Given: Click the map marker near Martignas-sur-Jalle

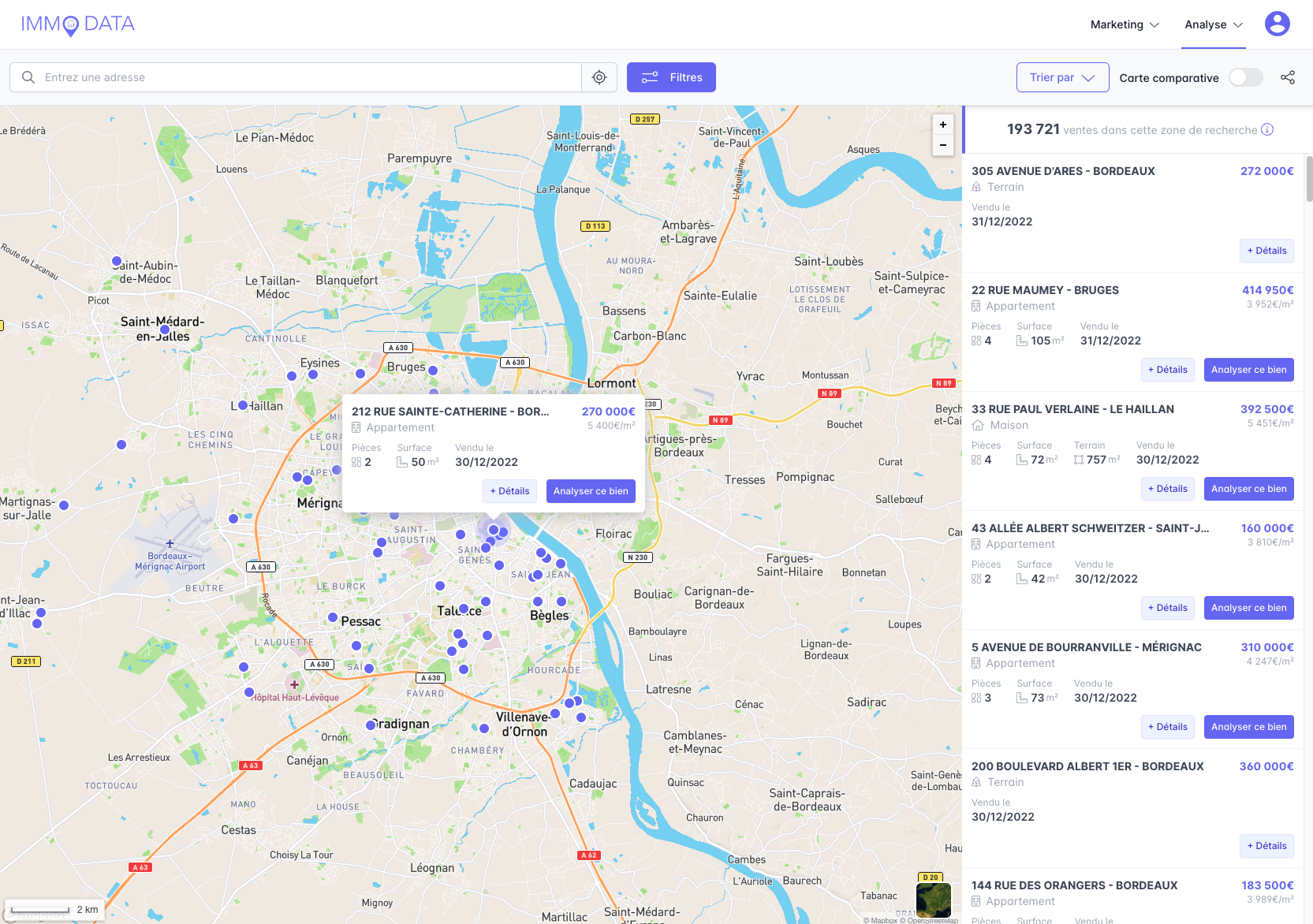Looking at the screenshot, I should tap(64, 505).
